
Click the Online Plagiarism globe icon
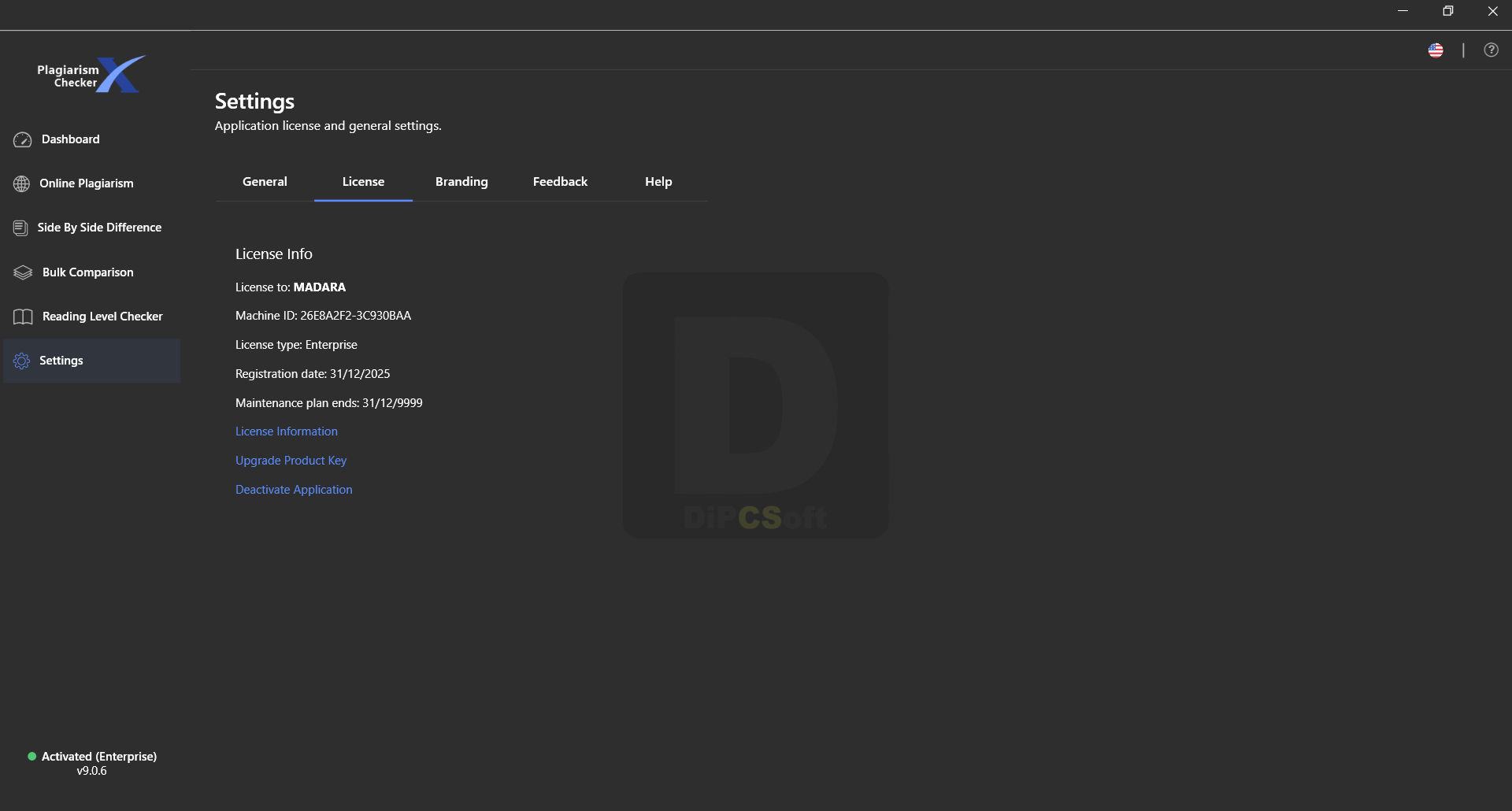point(21,183)
